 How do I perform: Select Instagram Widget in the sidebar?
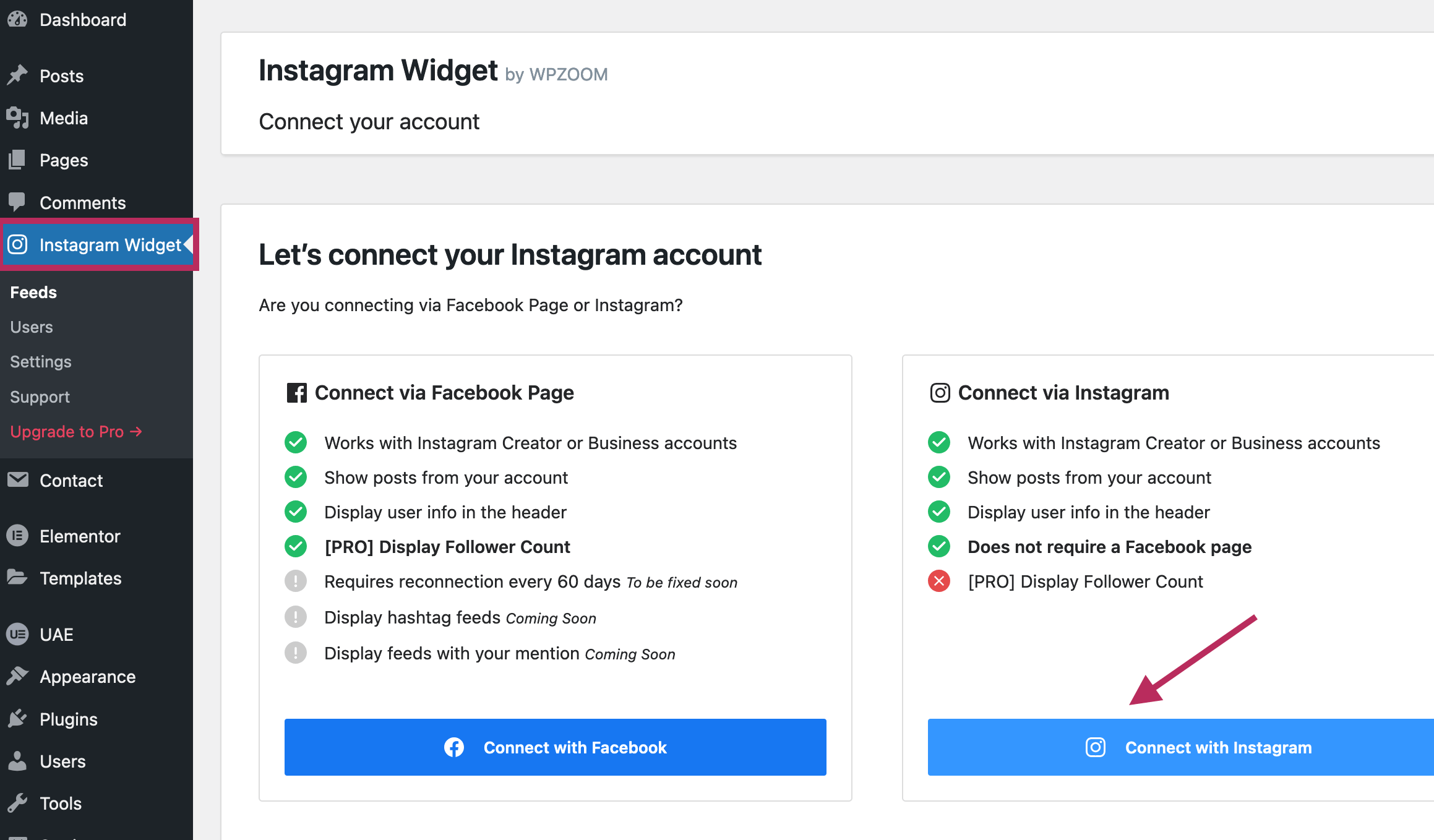click(x=109, y=245)
